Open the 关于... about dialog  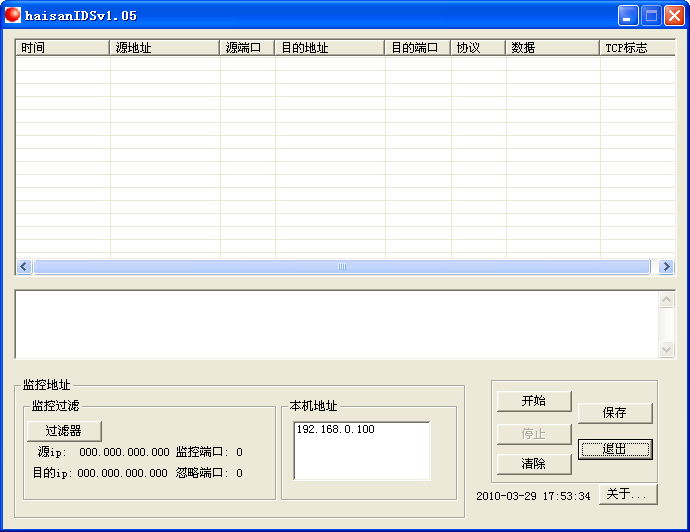point(628,494)
